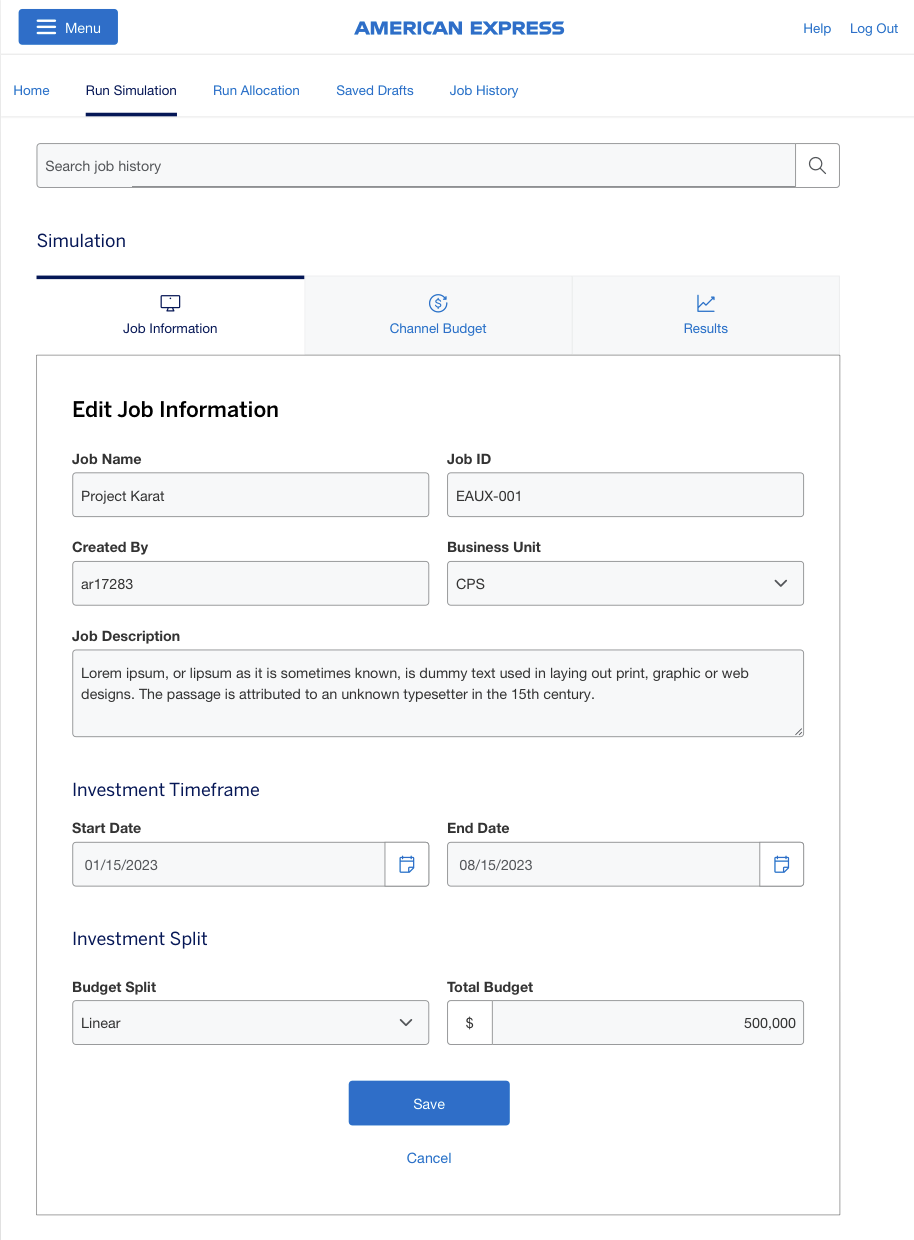914x1240 pixels.
Task: Click the Job Name field Project Karat
Action: coord(250,495)
